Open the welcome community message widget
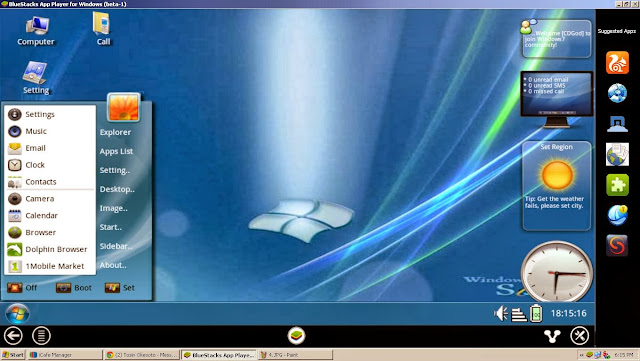Image resolution: width=640 pixels, height=361 pixels. pyautogui.click(x=556, y=38)
